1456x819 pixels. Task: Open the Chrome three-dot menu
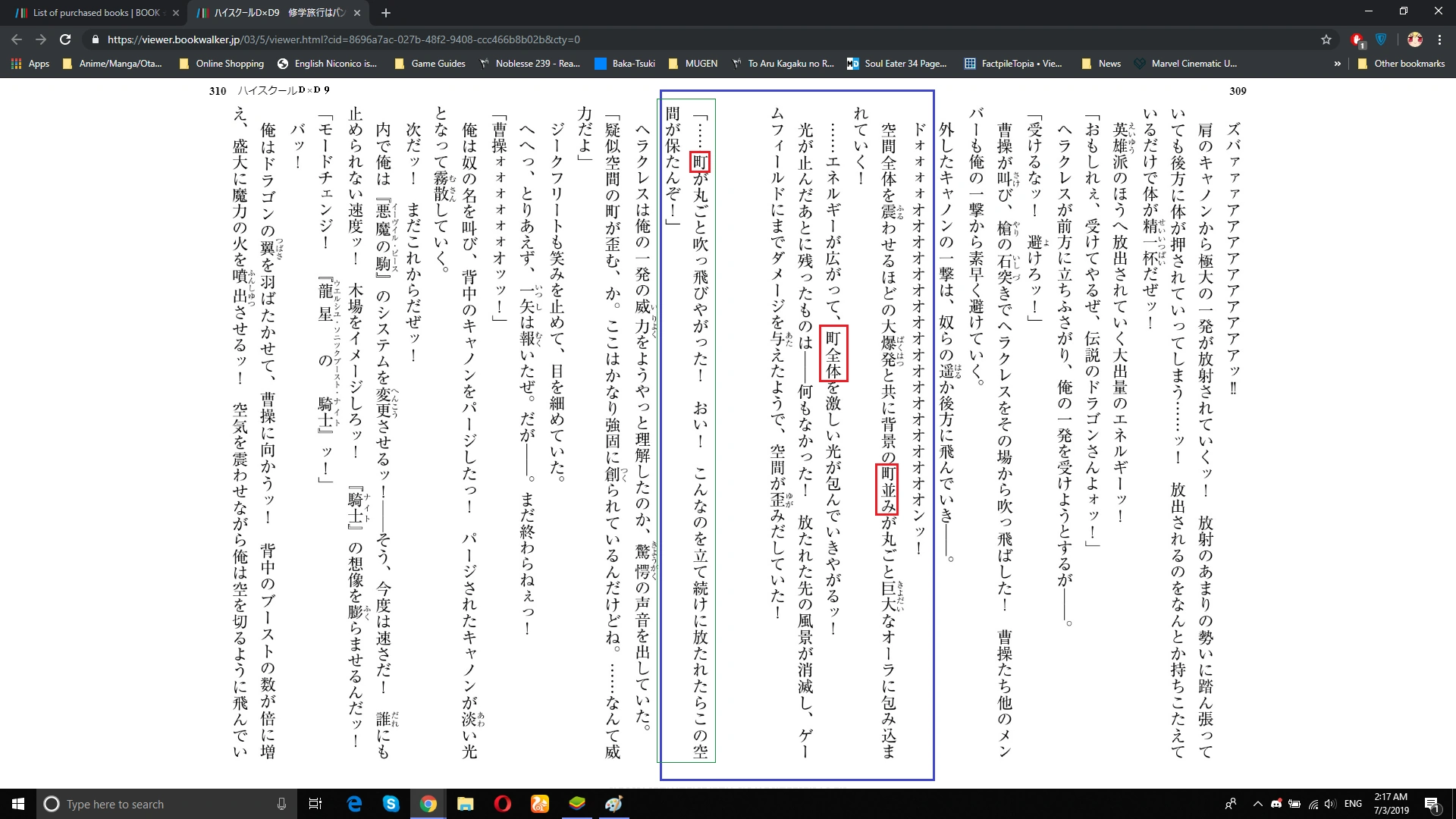coord(1439,39)
